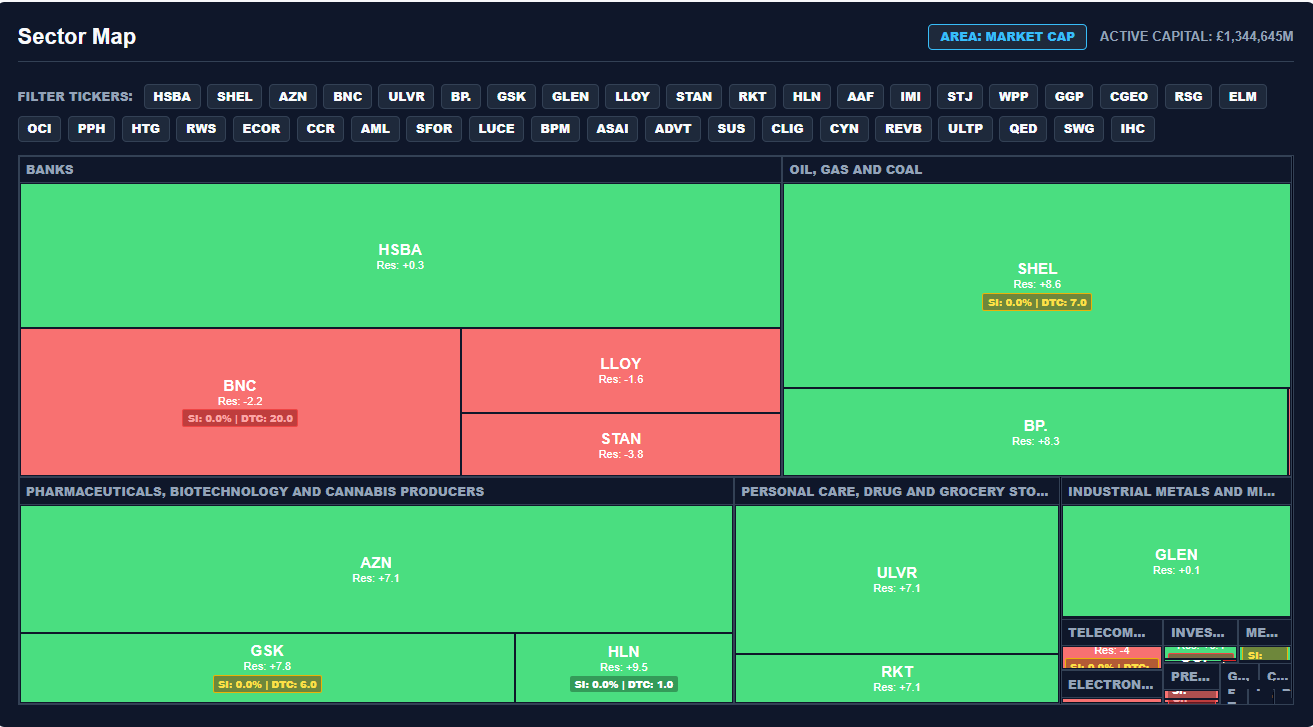Pick the CGEO ticker filter

pos(1130,97)
